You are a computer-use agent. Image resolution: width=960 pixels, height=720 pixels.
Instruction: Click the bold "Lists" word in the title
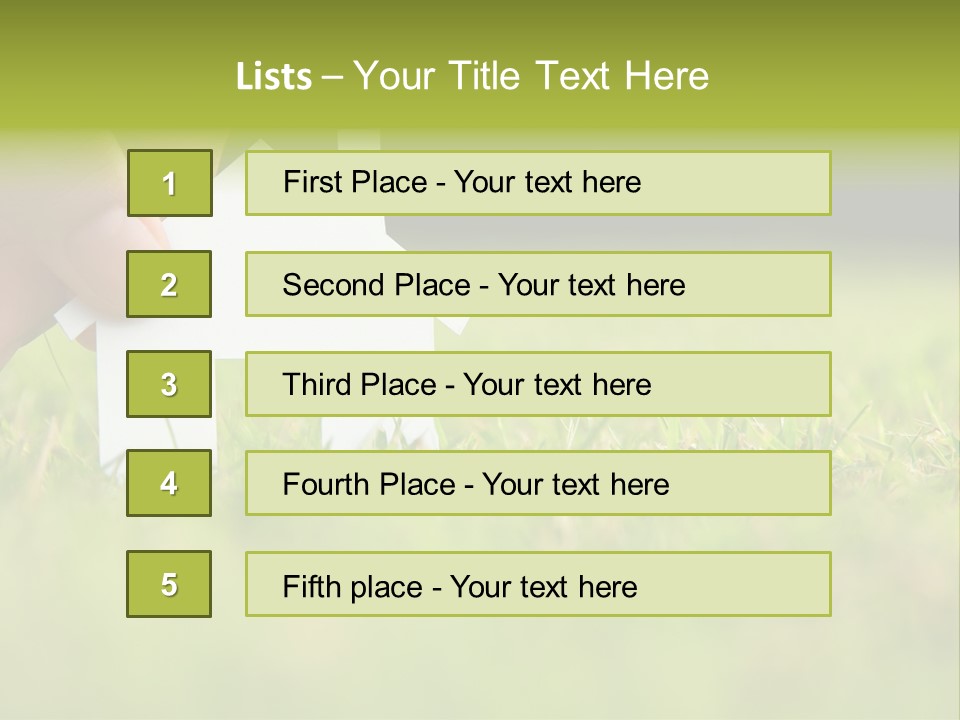pos(273,77)
